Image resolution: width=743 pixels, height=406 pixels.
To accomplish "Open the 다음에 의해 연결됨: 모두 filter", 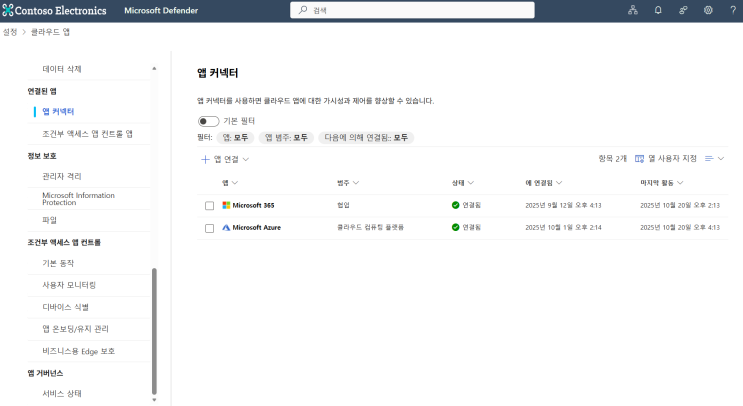I will coord(366,137).
